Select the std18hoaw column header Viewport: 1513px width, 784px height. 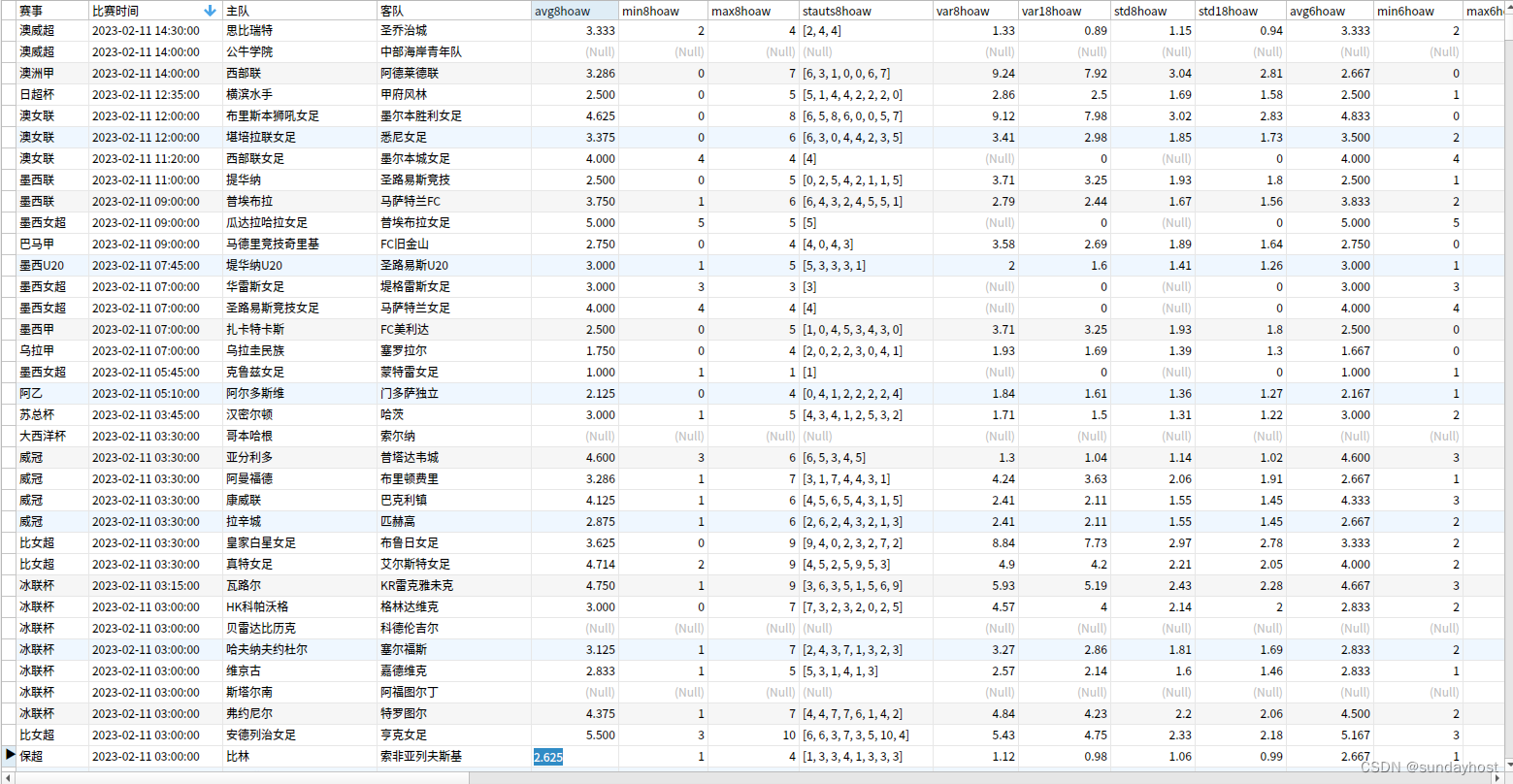coord(1240,11)
